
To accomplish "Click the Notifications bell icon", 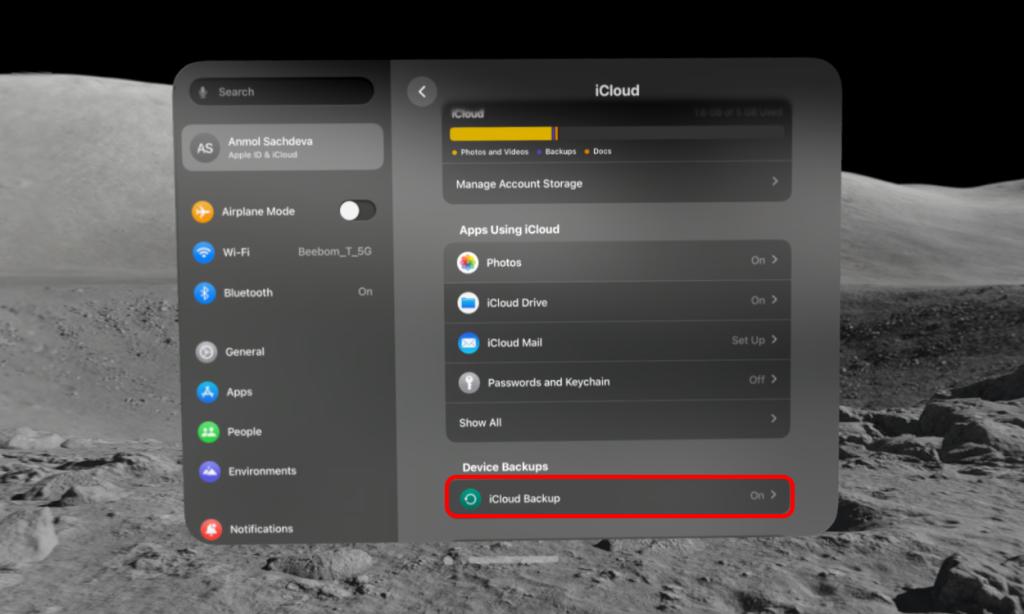I will pyautogui.click(x=211, y=529).
